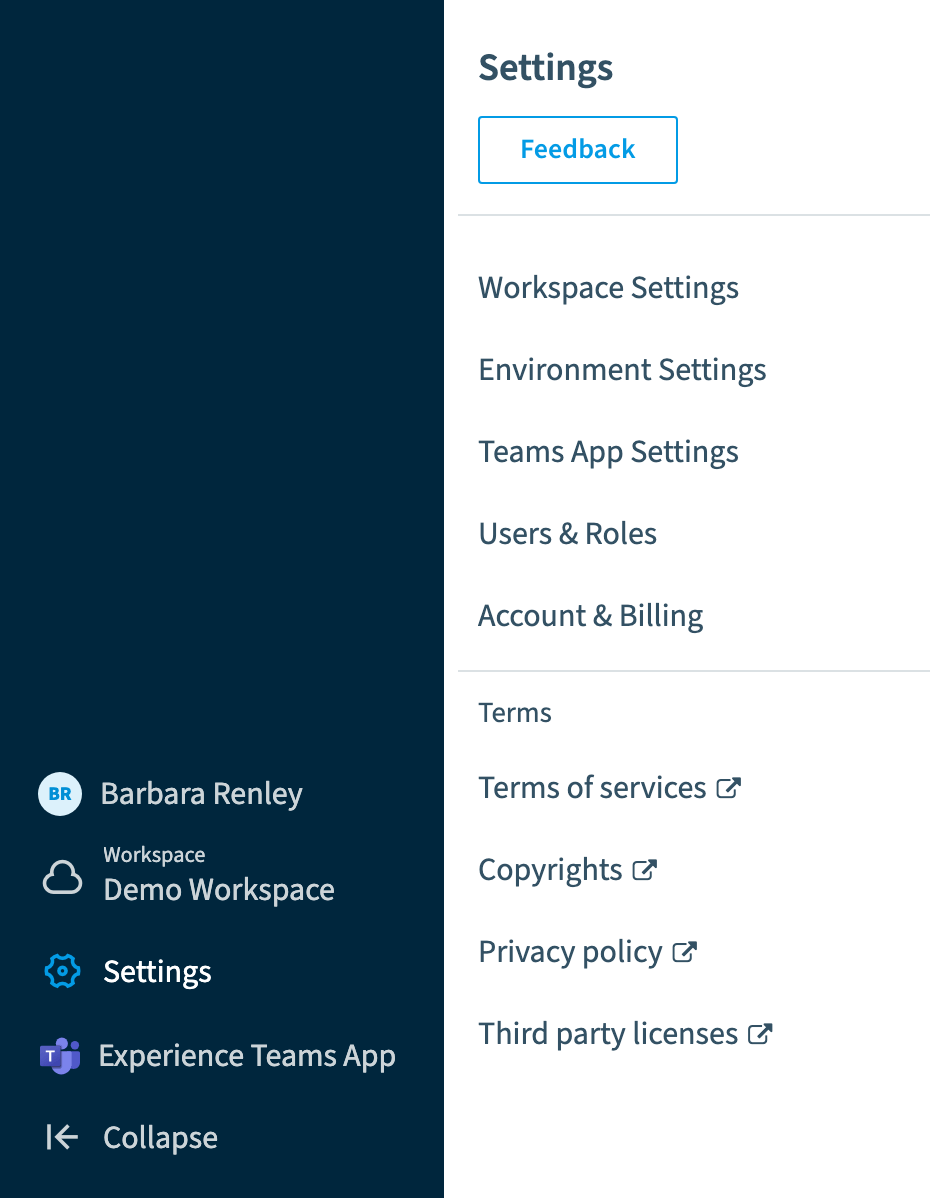The image size is (932, 1198).
Task: Click the Settings gear icon
Action: pyautogui.click(x=63, y=971)
